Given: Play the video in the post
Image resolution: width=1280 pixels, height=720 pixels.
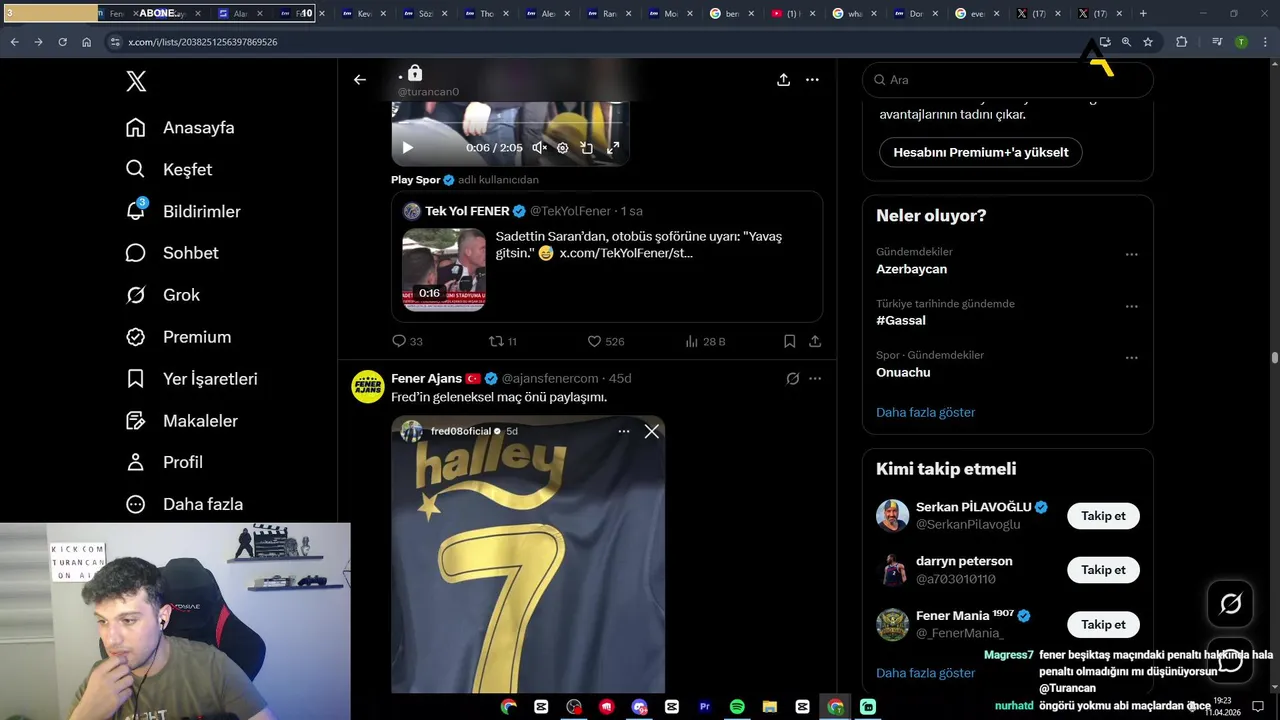Looking at the screenshot, I should (407, 148).
